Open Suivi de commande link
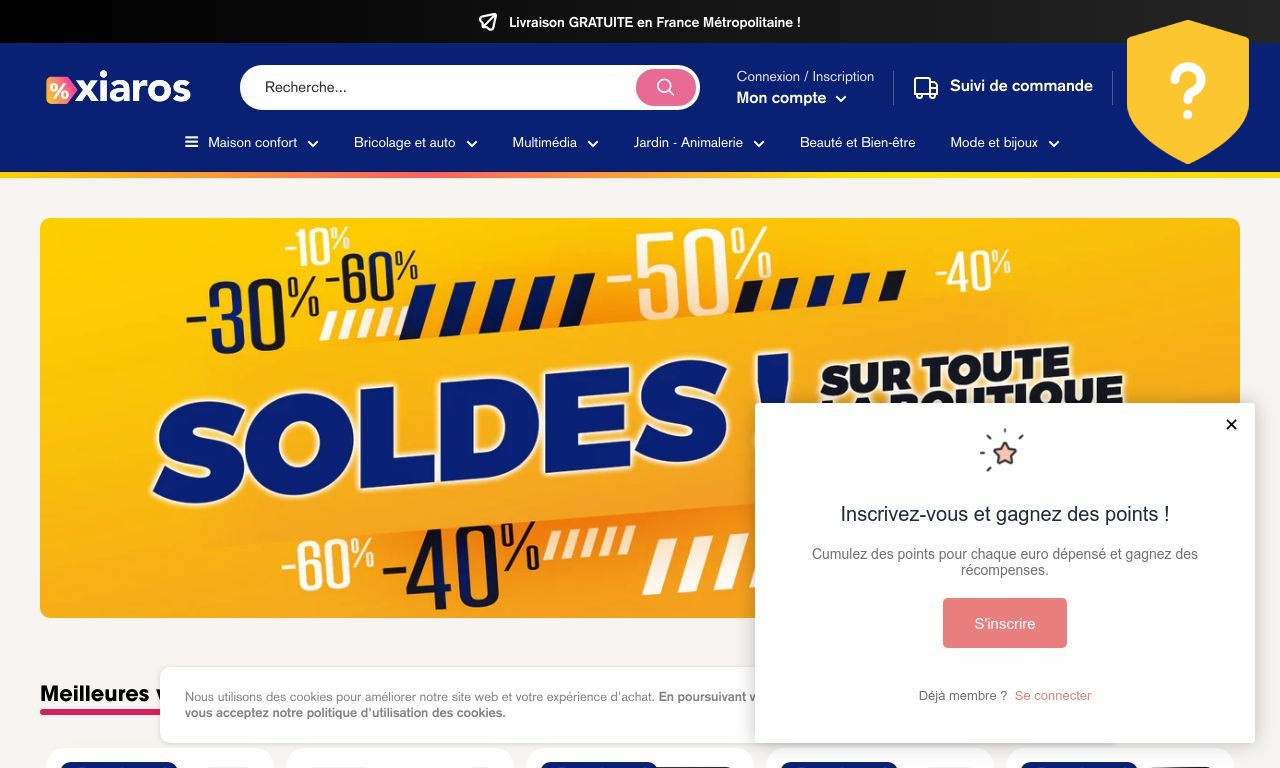Screen dimensions: 1280x768 (1003, 87)
